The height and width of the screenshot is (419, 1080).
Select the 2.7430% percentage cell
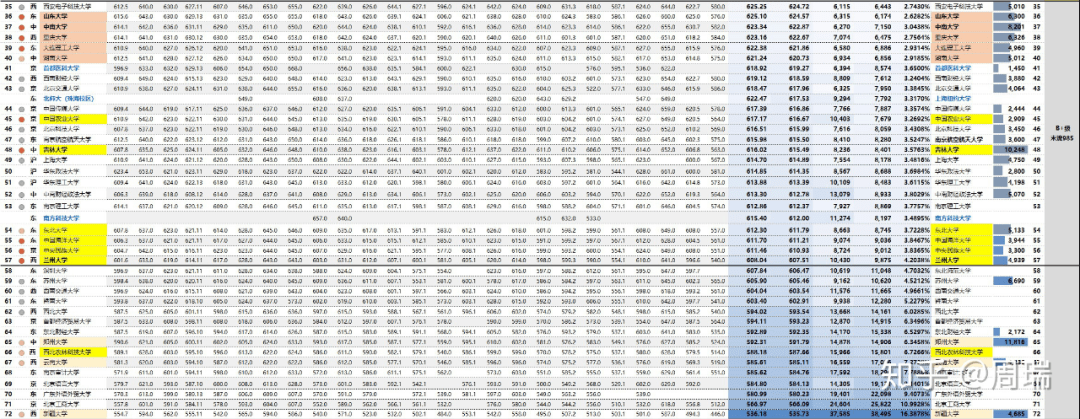click(913, 5)
